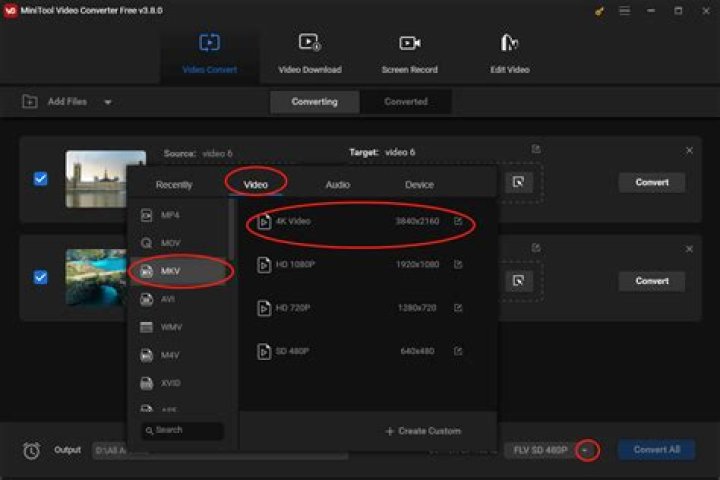Click the format Search field
The width and height of the screenshot is (720, 480).
[x=183, y=430]
